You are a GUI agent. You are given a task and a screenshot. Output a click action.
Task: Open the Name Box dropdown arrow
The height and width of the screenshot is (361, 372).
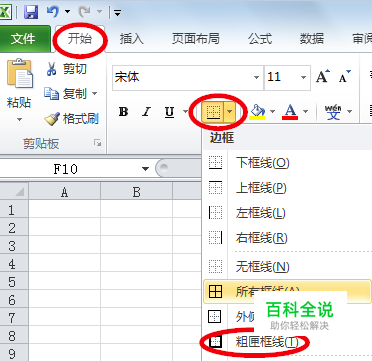pos(145,169)
